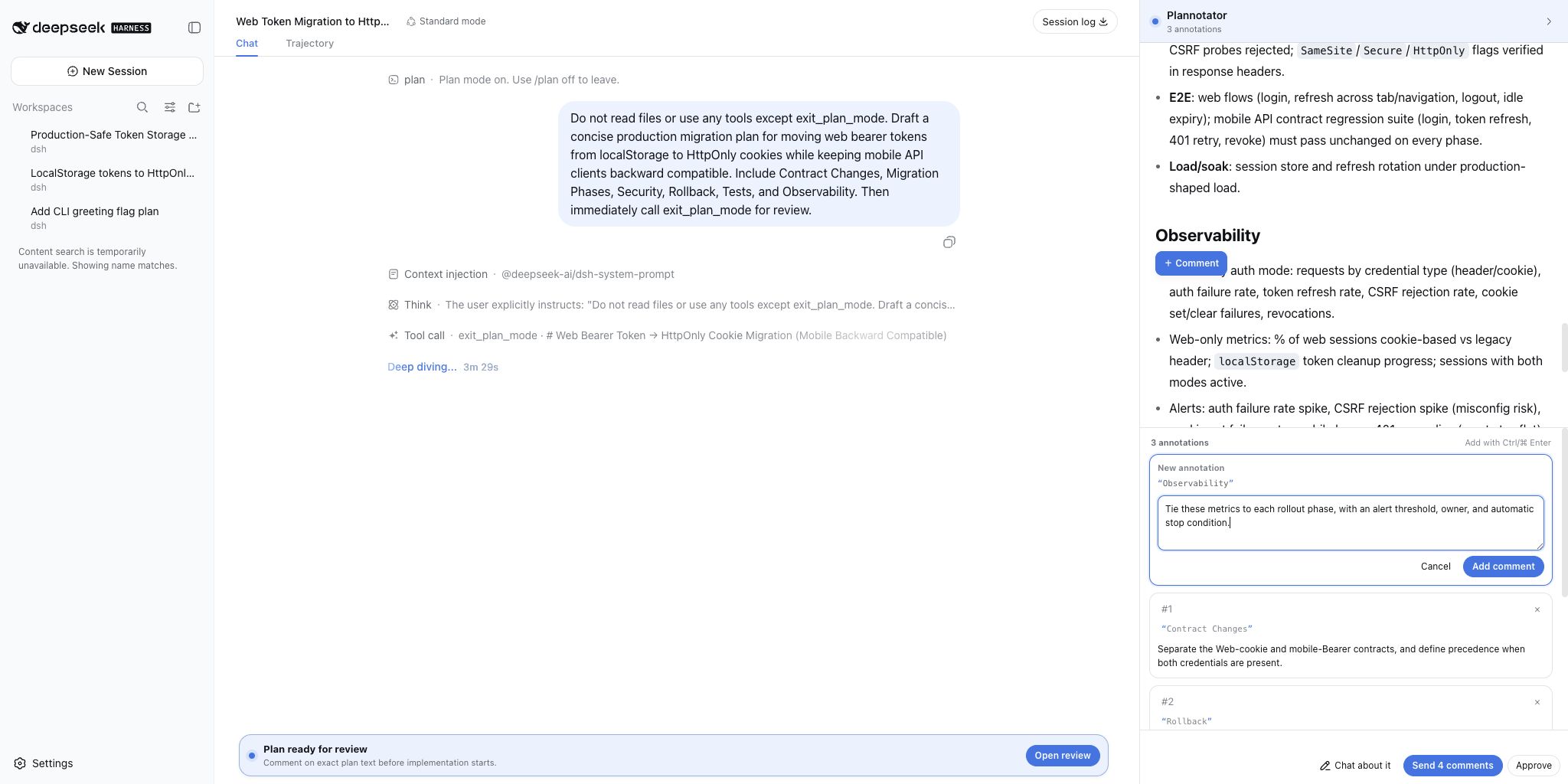Viewport: 1568px width, 784px height.
Task: Expand the Tool call exit_plan_mode row
Action: pos(668,335)
